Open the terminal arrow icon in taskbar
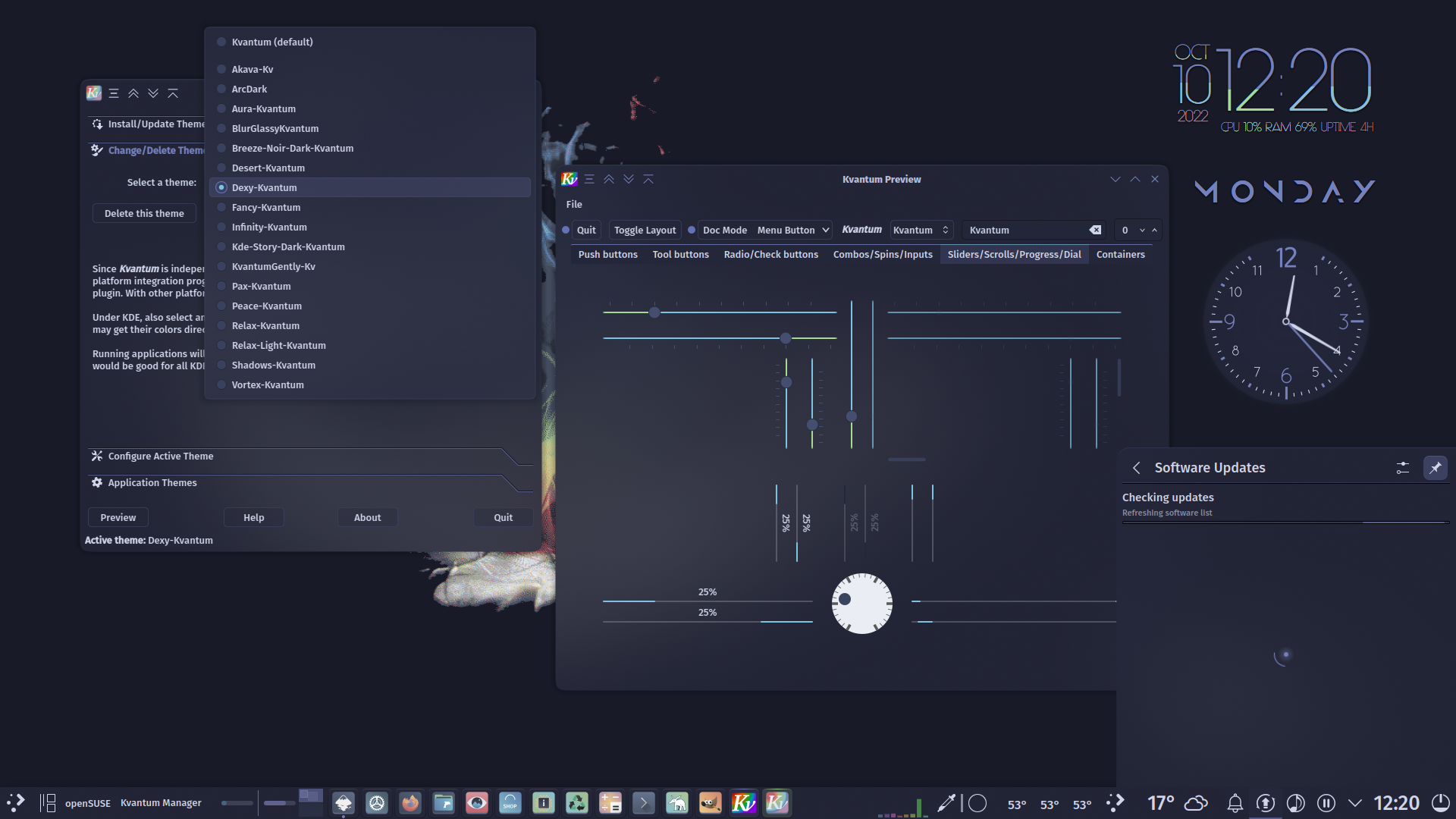The height and width of the screenshot is (819, 1456). [x=644, y=802]
